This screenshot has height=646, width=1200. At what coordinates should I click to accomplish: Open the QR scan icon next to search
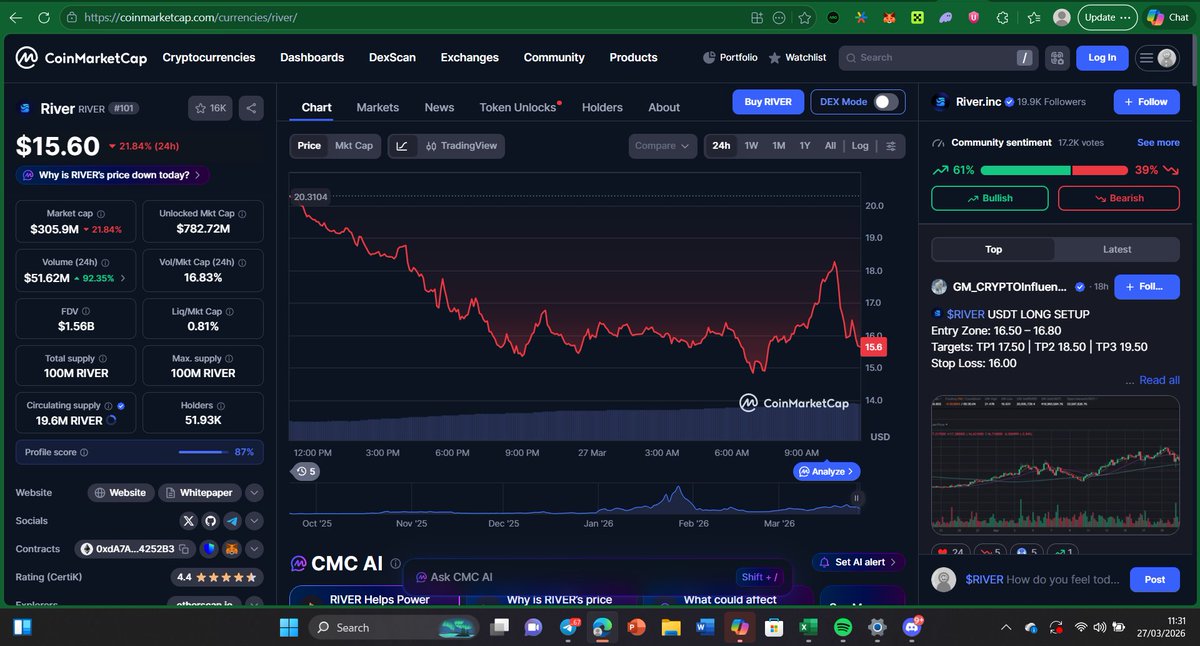pos(1057,58)
